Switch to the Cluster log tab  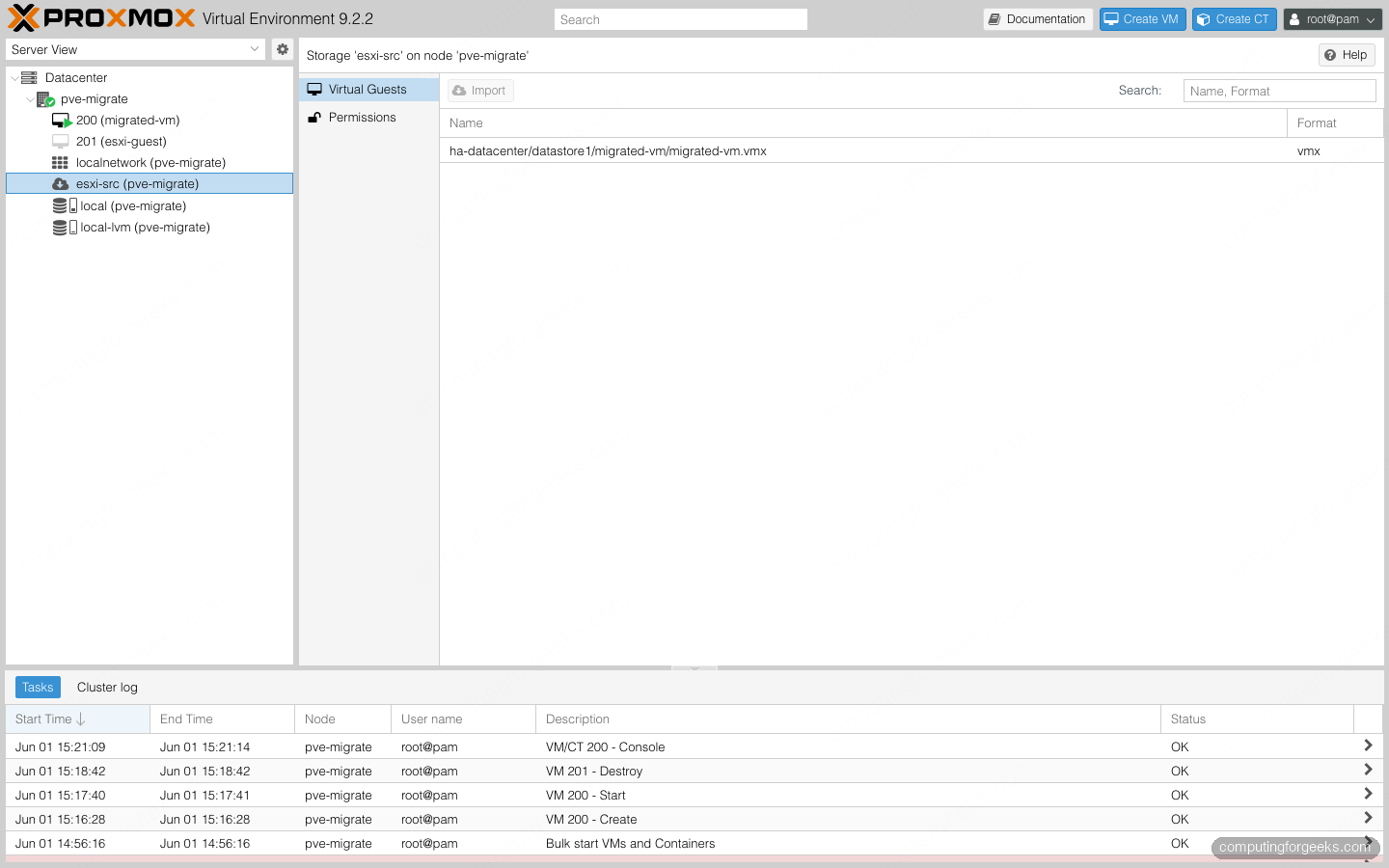pos(107,688)
